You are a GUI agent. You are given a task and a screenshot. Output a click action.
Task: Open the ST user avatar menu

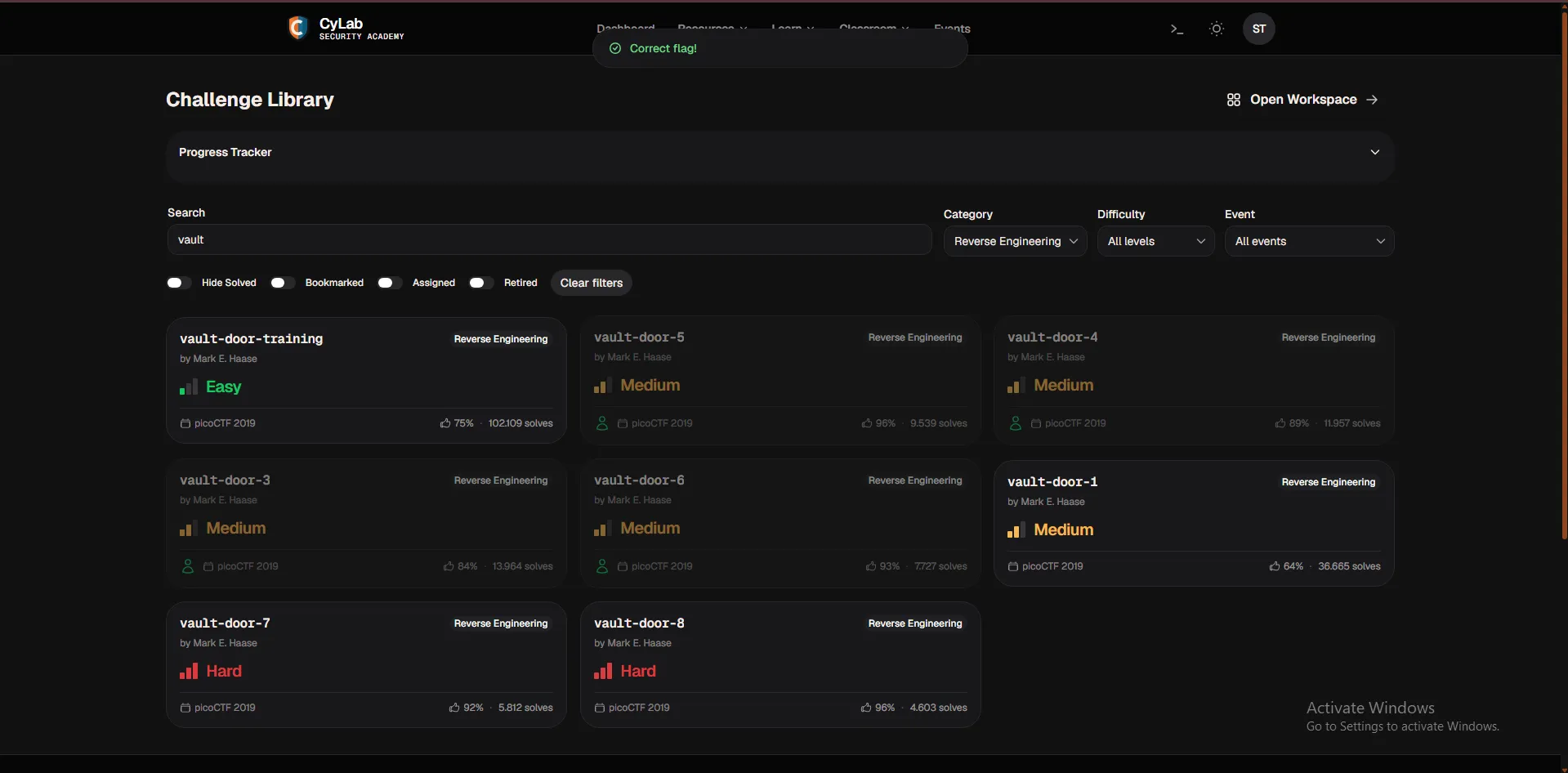pyautogui.click(x=1259, y=29)
